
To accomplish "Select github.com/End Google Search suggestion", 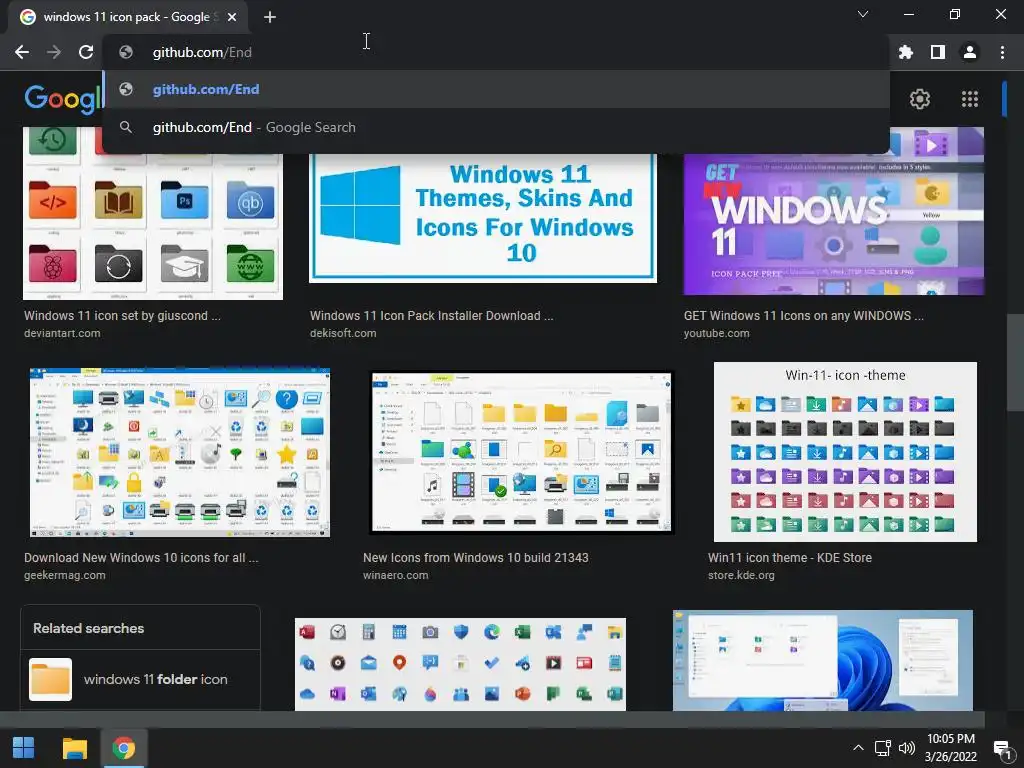I will (x=496, y=127).
